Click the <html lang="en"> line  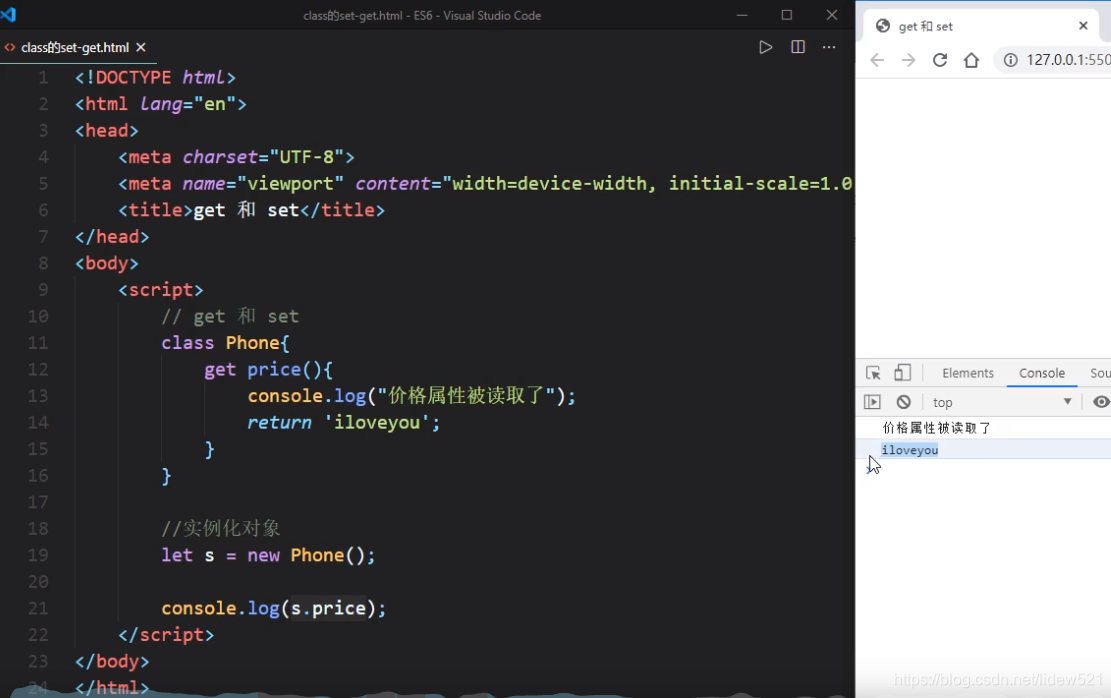click(161, 104)
